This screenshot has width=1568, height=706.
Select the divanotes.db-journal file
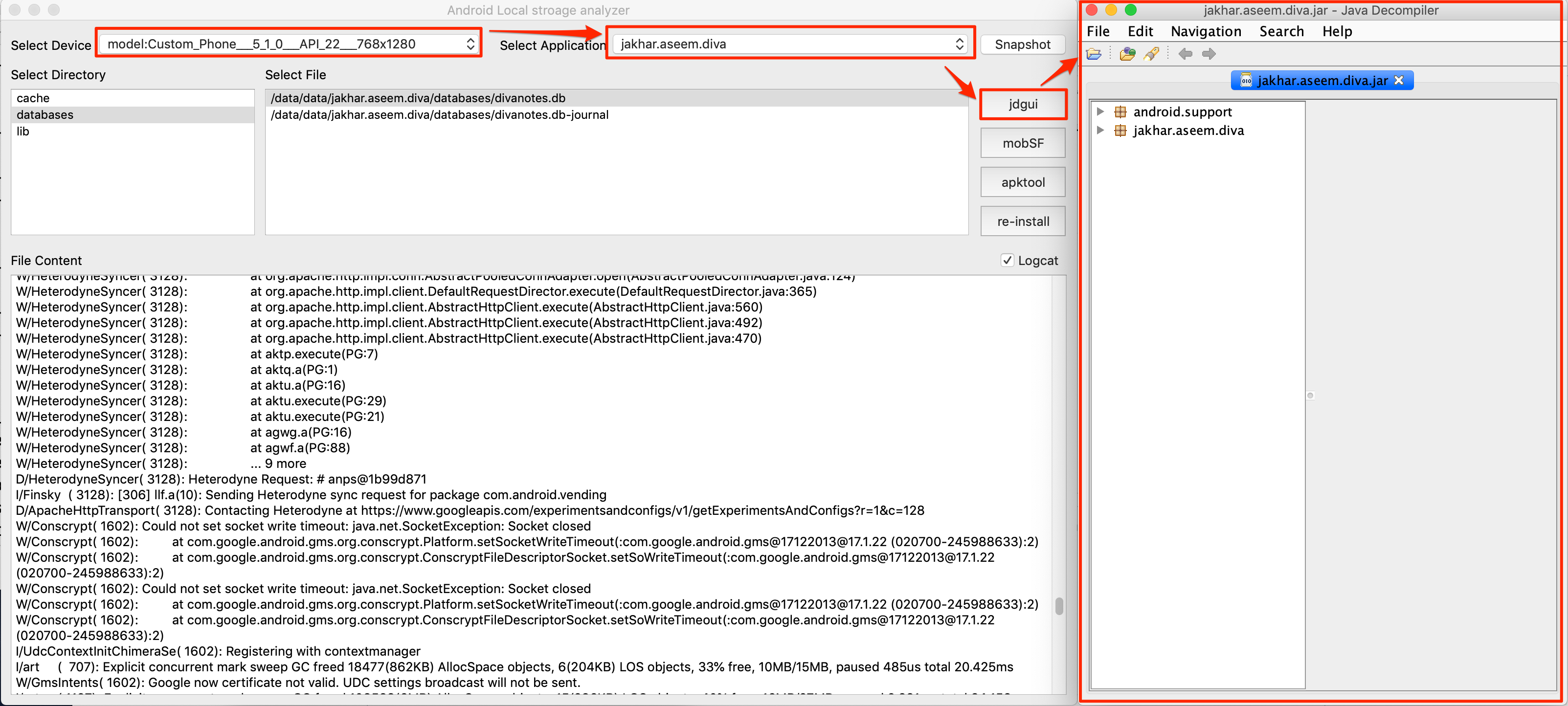pos(439,115)
